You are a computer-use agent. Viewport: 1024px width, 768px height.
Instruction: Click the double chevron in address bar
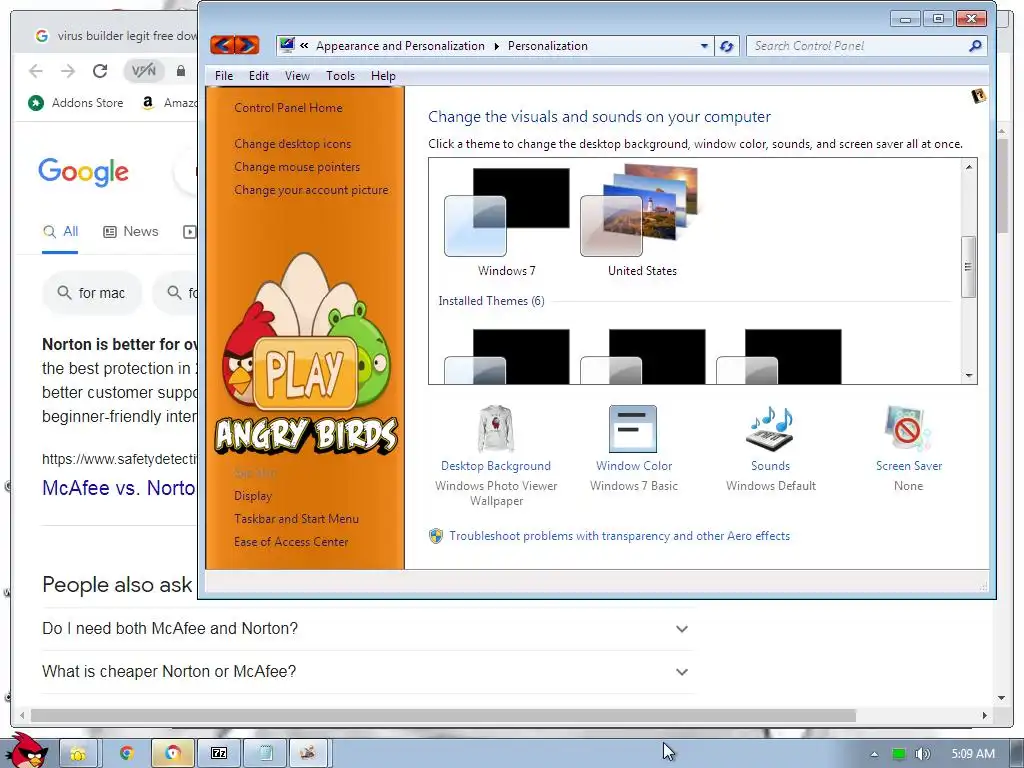304,46
